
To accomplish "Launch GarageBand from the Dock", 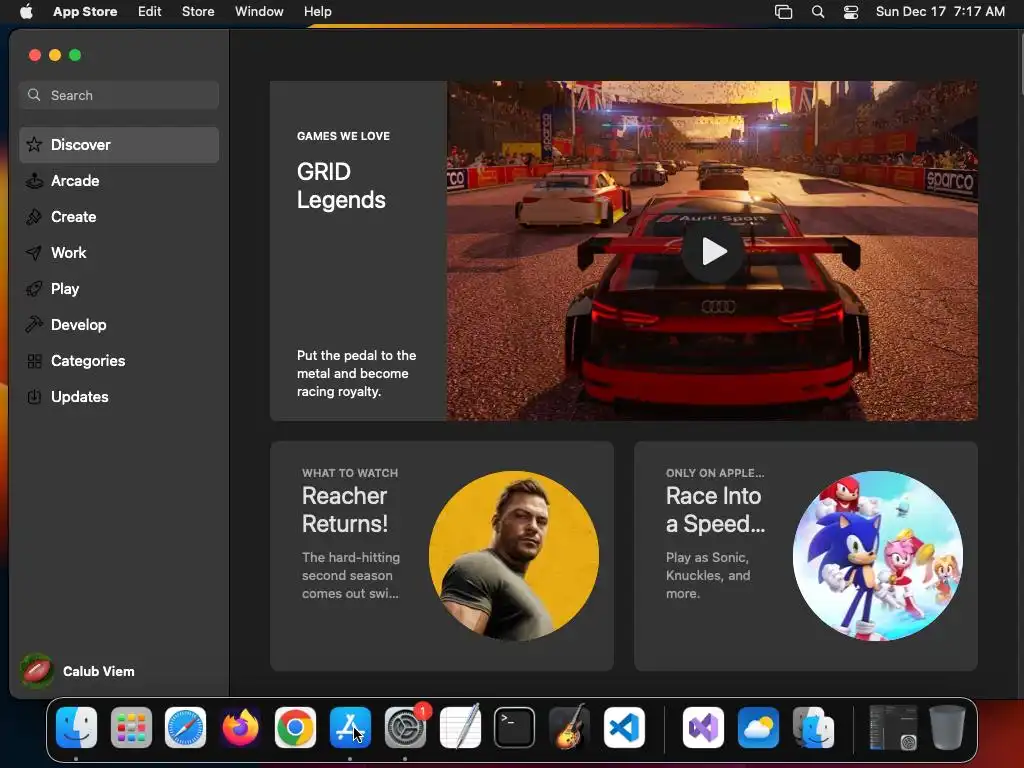I will [x=569, y=726].
